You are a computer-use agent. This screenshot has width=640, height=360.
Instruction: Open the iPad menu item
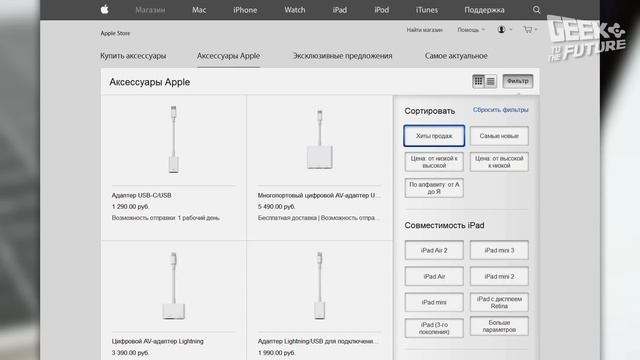[340, 10]
